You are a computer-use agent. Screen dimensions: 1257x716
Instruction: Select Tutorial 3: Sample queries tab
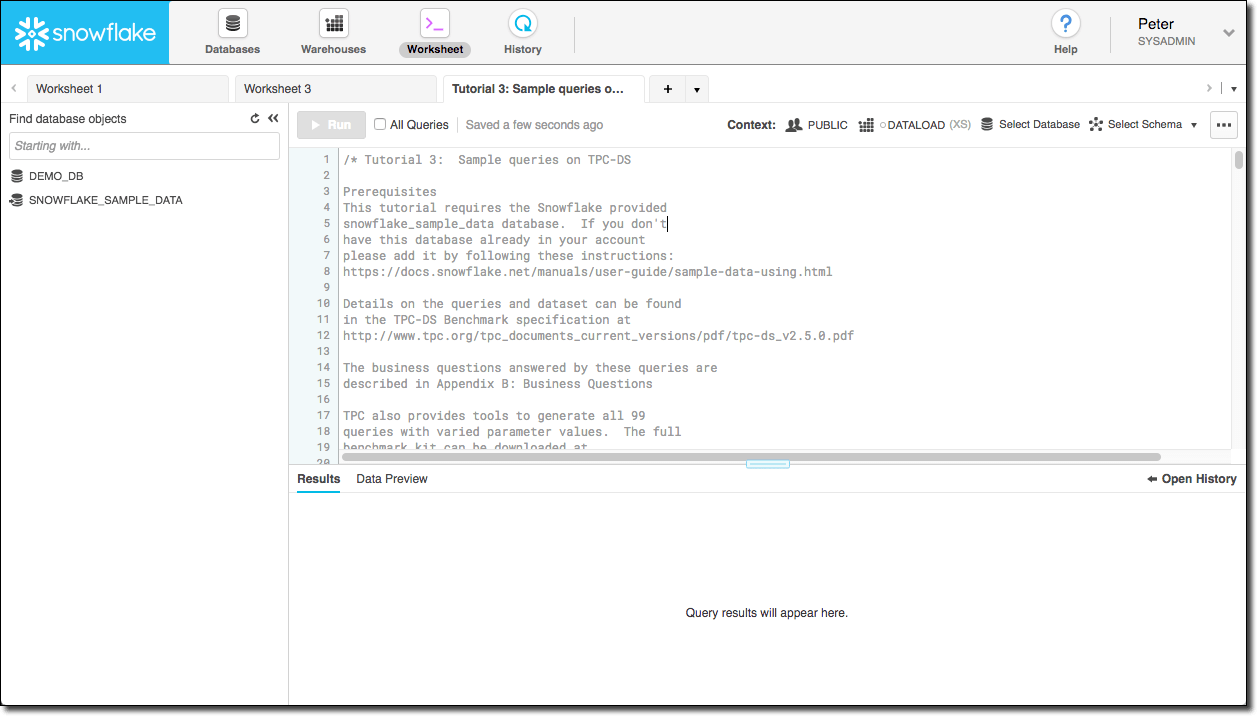coord(544,89)
